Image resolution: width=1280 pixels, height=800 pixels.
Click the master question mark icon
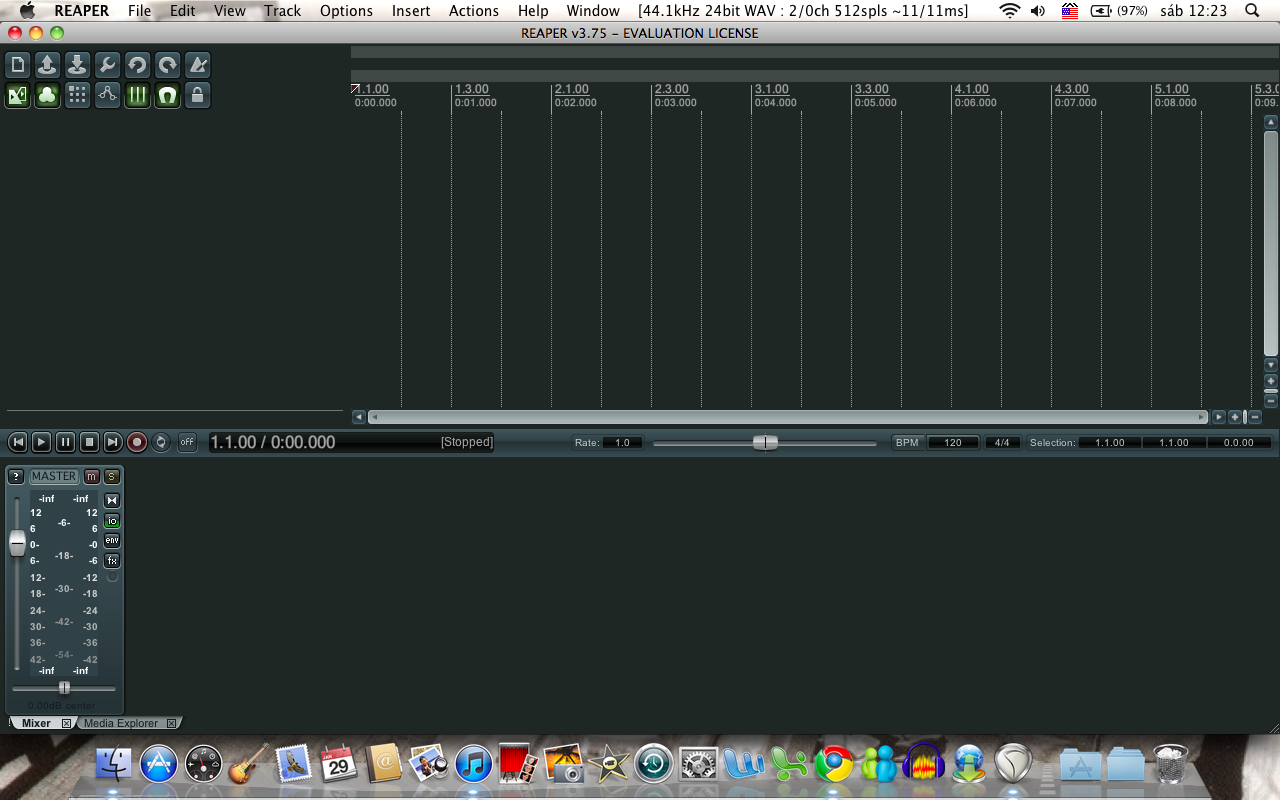coord(16,476)
